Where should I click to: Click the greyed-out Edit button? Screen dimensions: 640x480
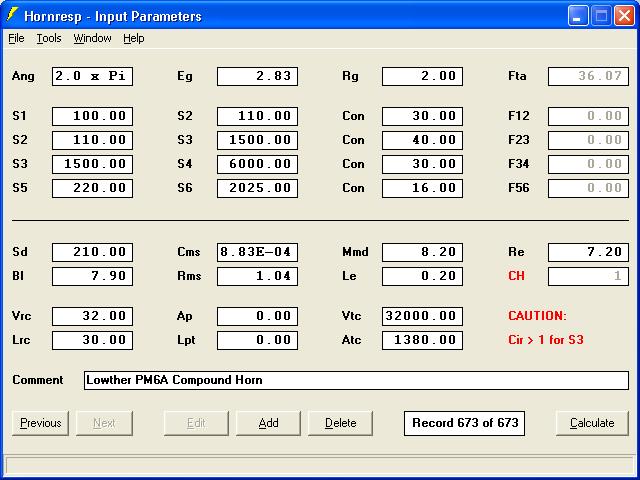pyautogui.click(x=196, y=423)
